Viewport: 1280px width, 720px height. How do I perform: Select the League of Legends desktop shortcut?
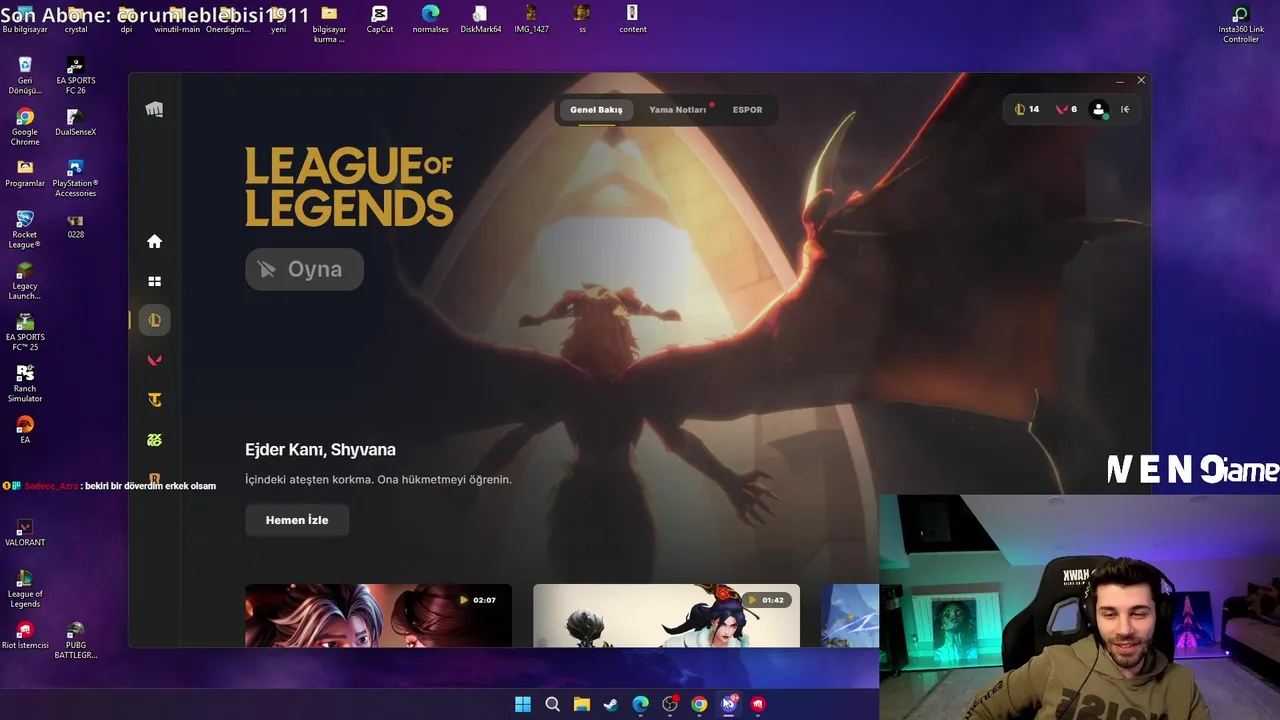tap(25, 589)
